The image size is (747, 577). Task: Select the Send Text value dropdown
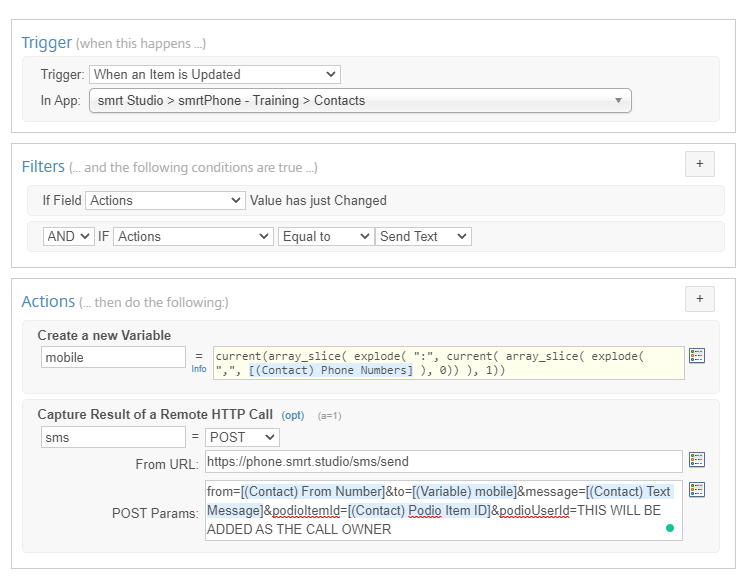(423, 237)
